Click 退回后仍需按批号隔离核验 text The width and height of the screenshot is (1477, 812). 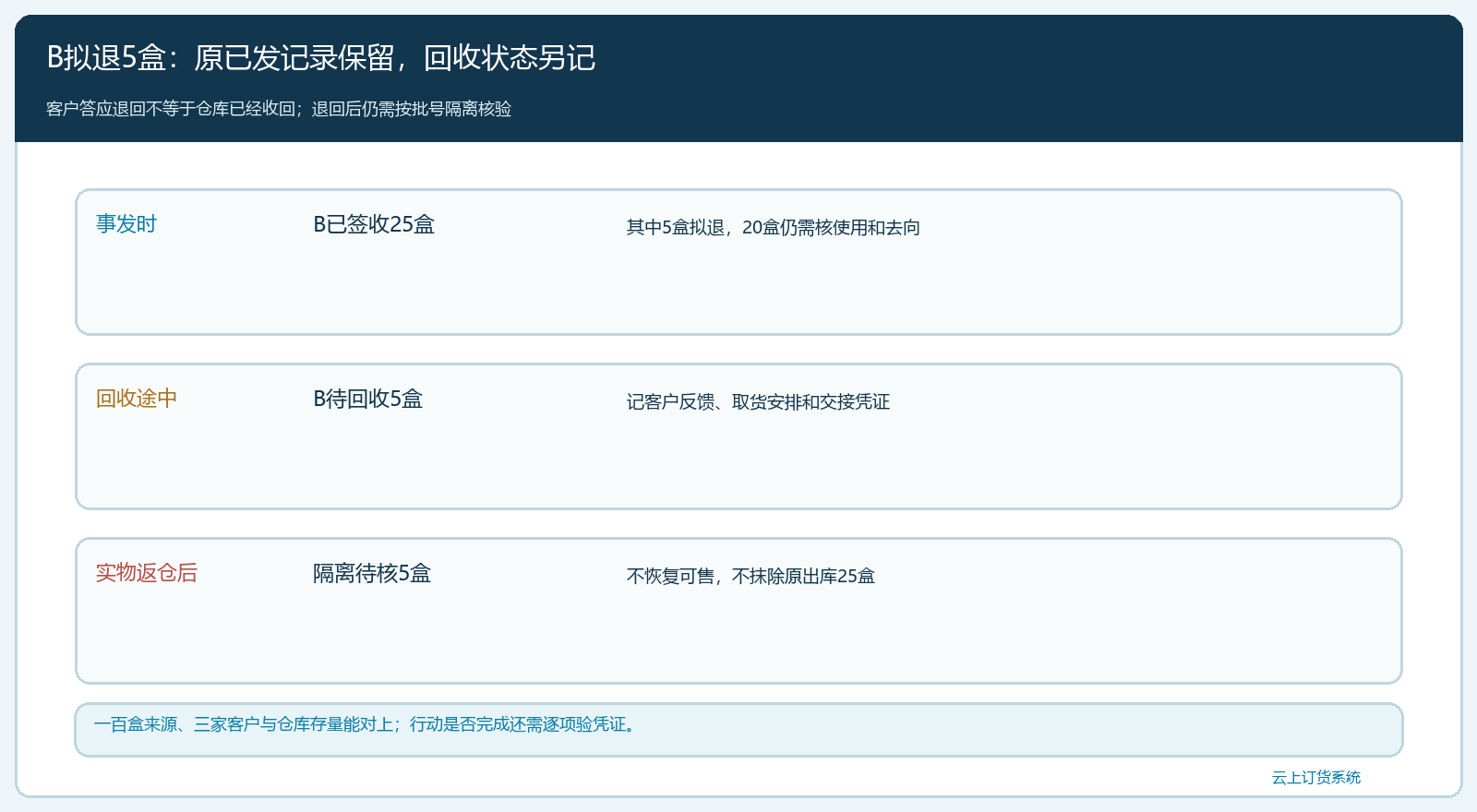(412, 109)
